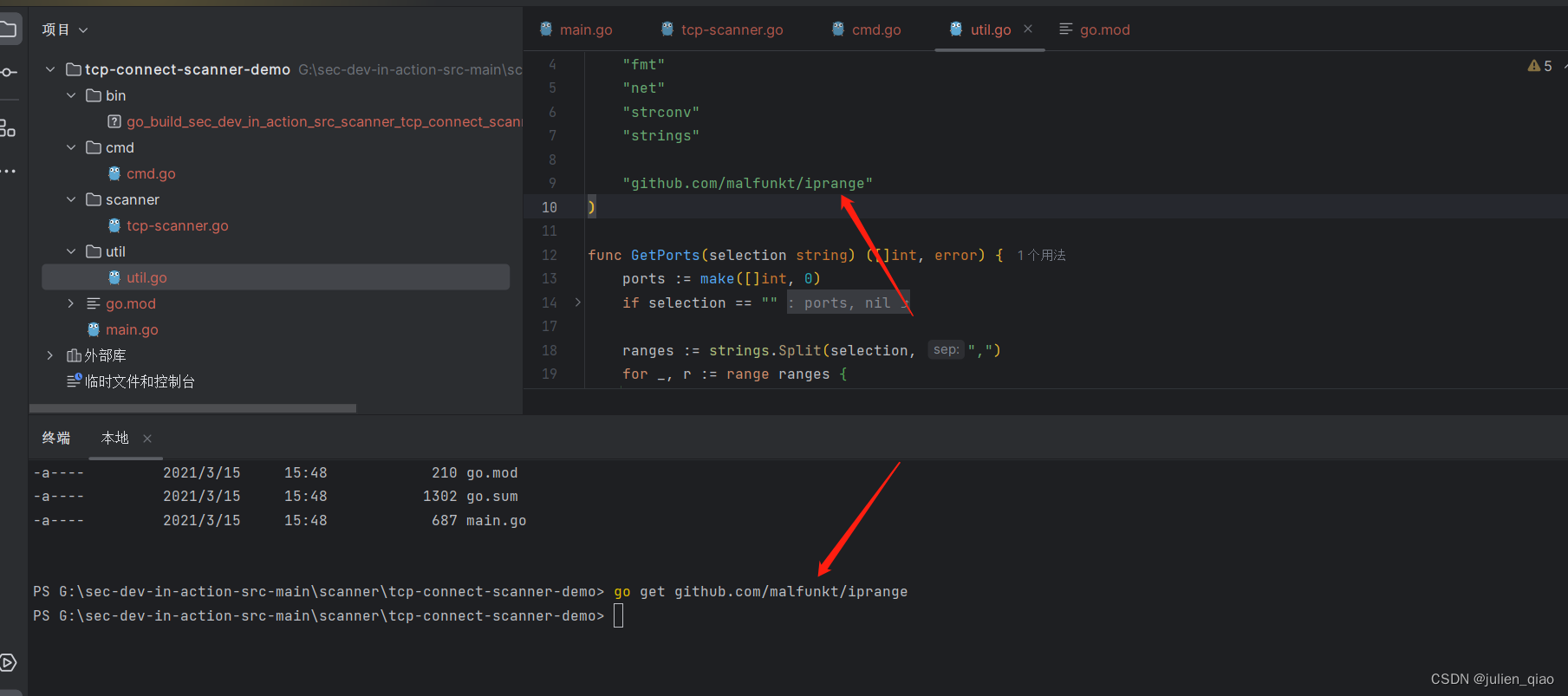
Task: Close the util.go editor tab
Action: click(x=1028, y=29)
